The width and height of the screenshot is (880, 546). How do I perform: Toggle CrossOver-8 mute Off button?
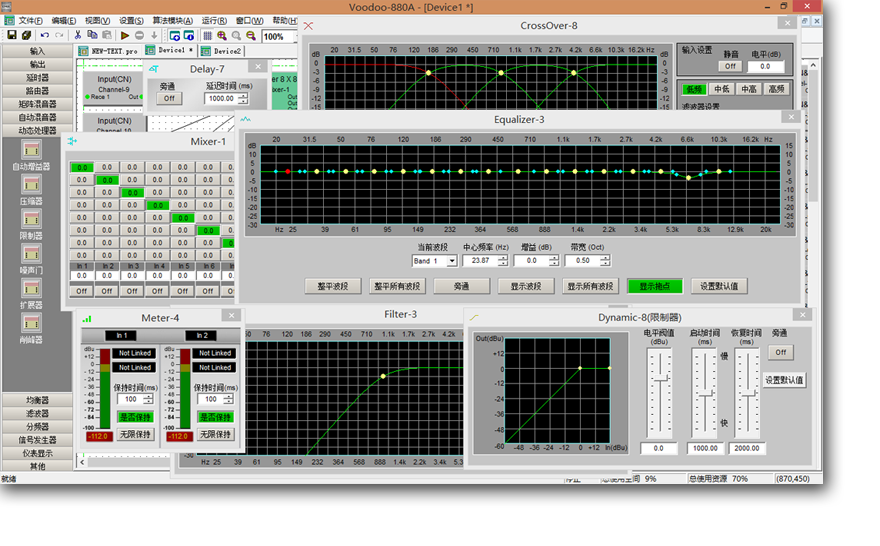730,66
